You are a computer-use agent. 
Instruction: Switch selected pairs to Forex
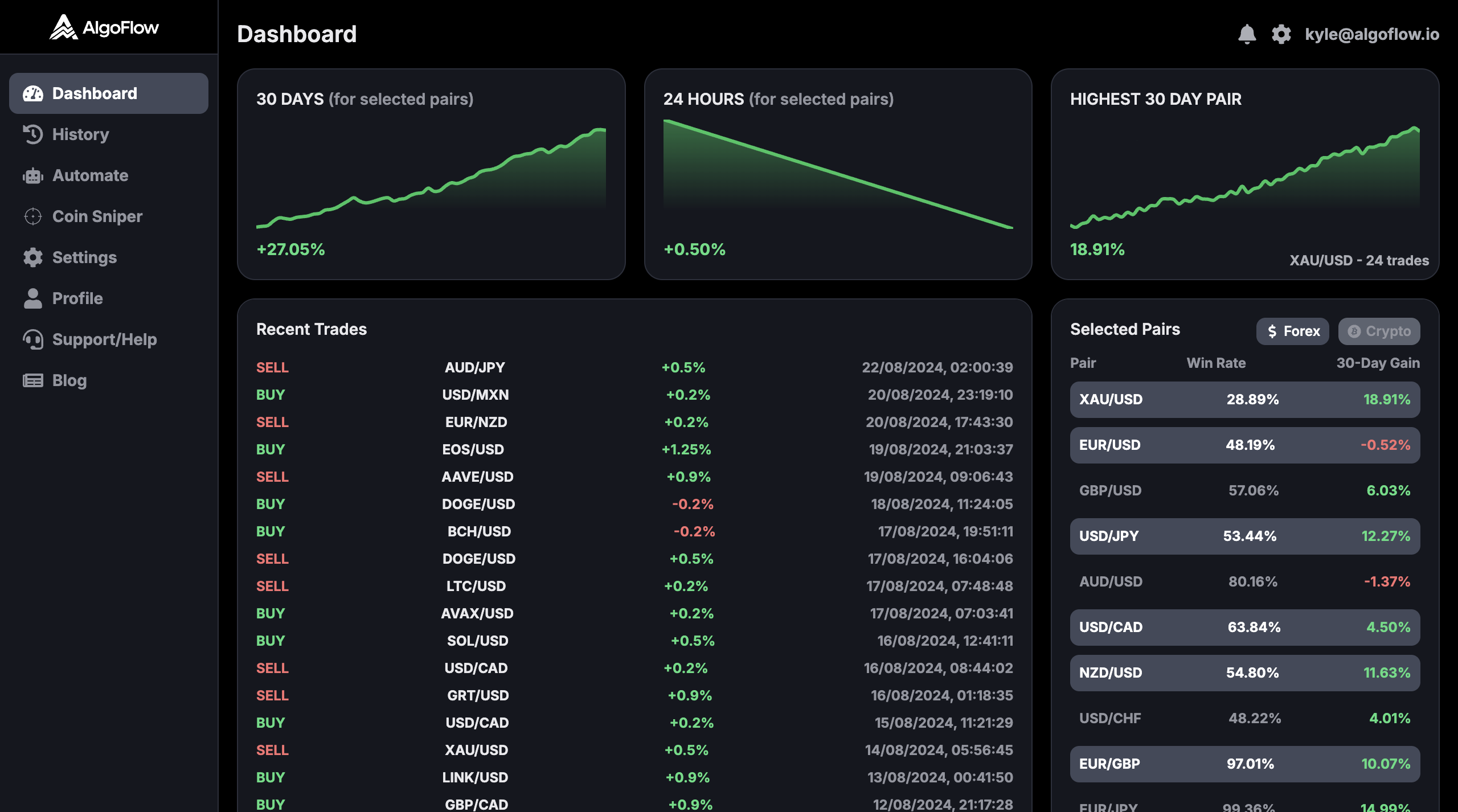pyautogui.click(x=1293, y=331)
